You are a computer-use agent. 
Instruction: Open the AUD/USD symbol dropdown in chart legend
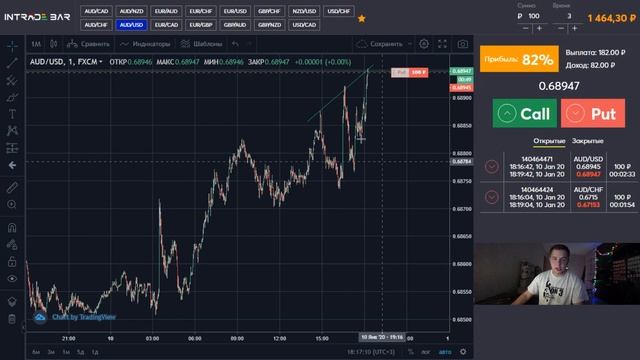66,62
